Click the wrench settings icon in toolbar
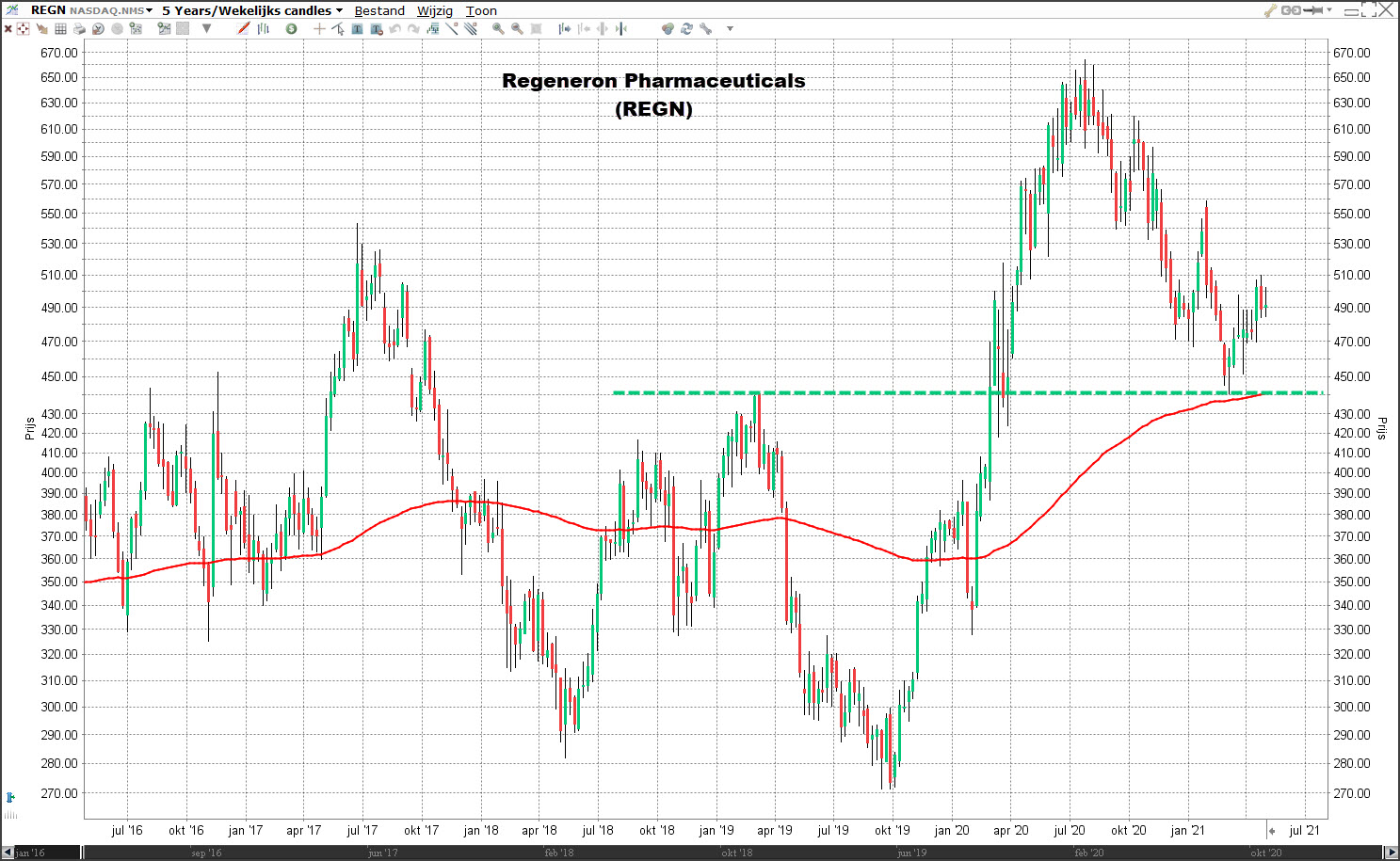This screenshot has width=1400, height=861. coord(705,28)
